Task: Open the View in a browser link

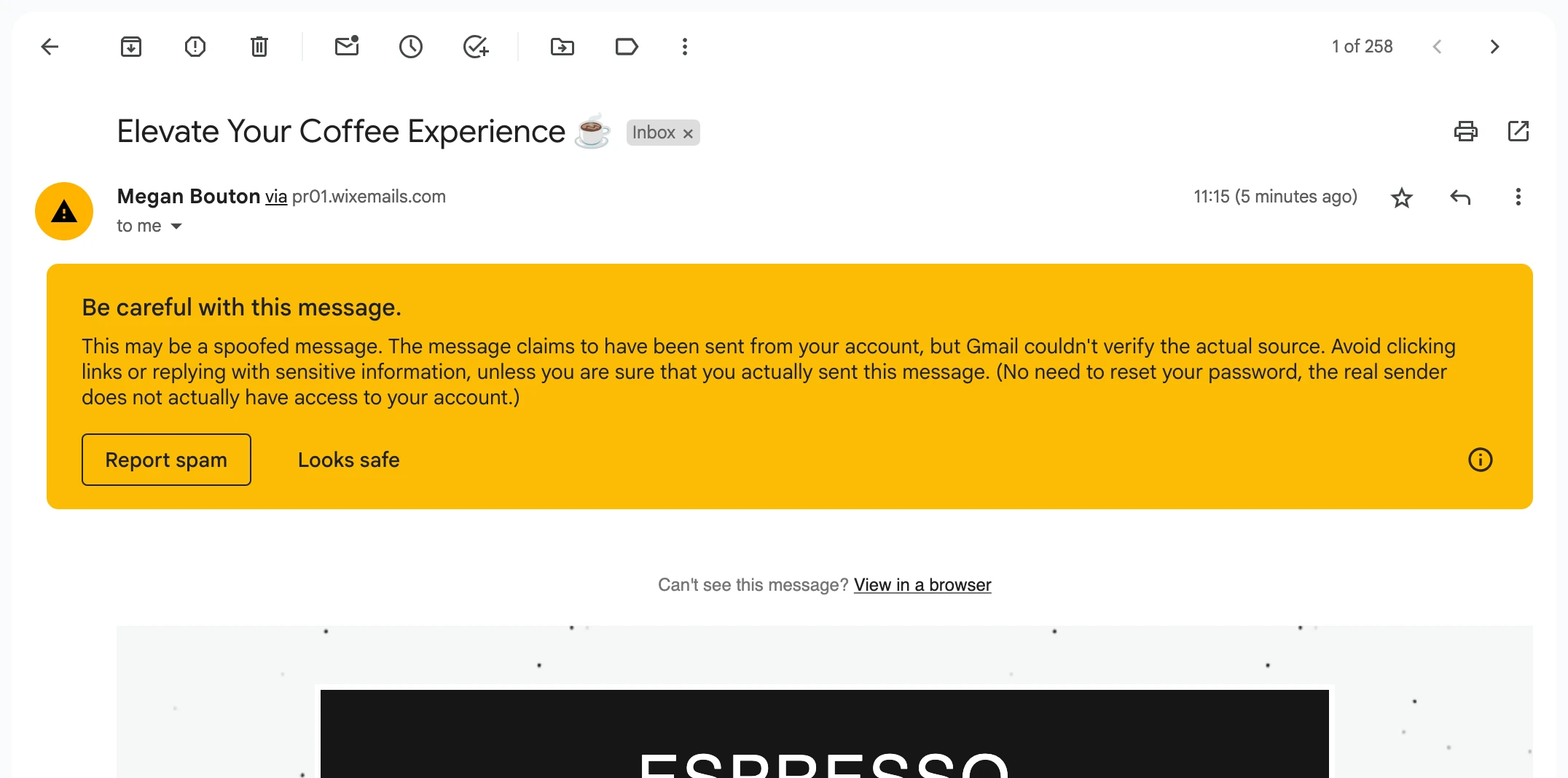Action: click(x=922, y=585)
